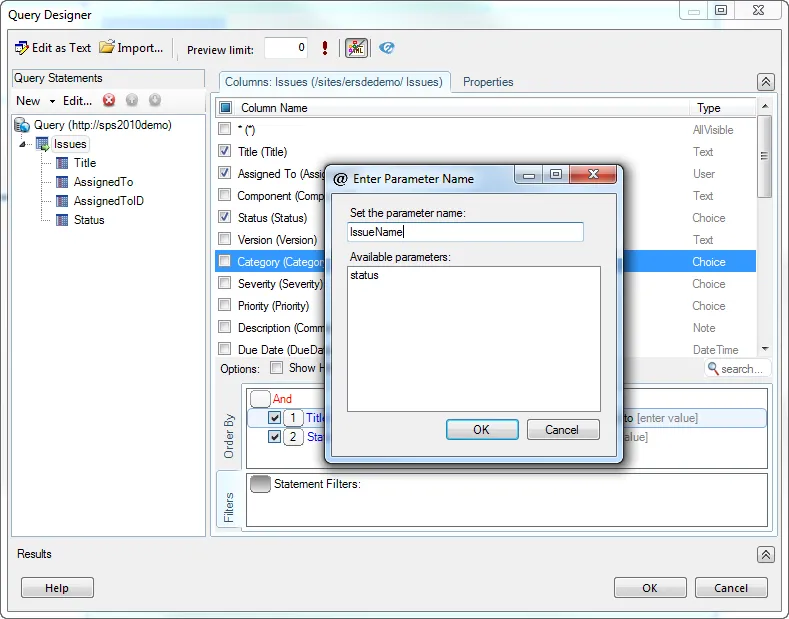Image resolution: width=789 pixels, height=619 pixels.
Task: Check the Severity (Severity) column checkbox
Action: click(225, 284)
